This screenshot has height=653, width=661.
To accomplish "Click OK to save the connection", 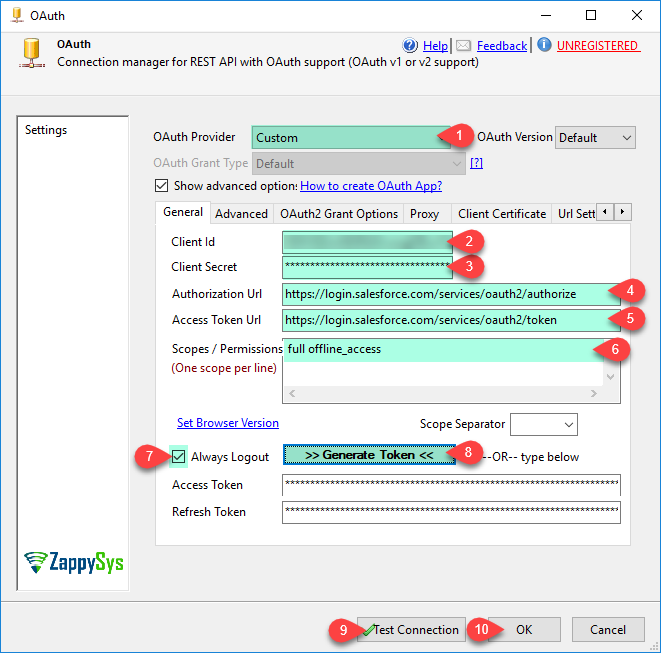I will [x=524, y=629].
